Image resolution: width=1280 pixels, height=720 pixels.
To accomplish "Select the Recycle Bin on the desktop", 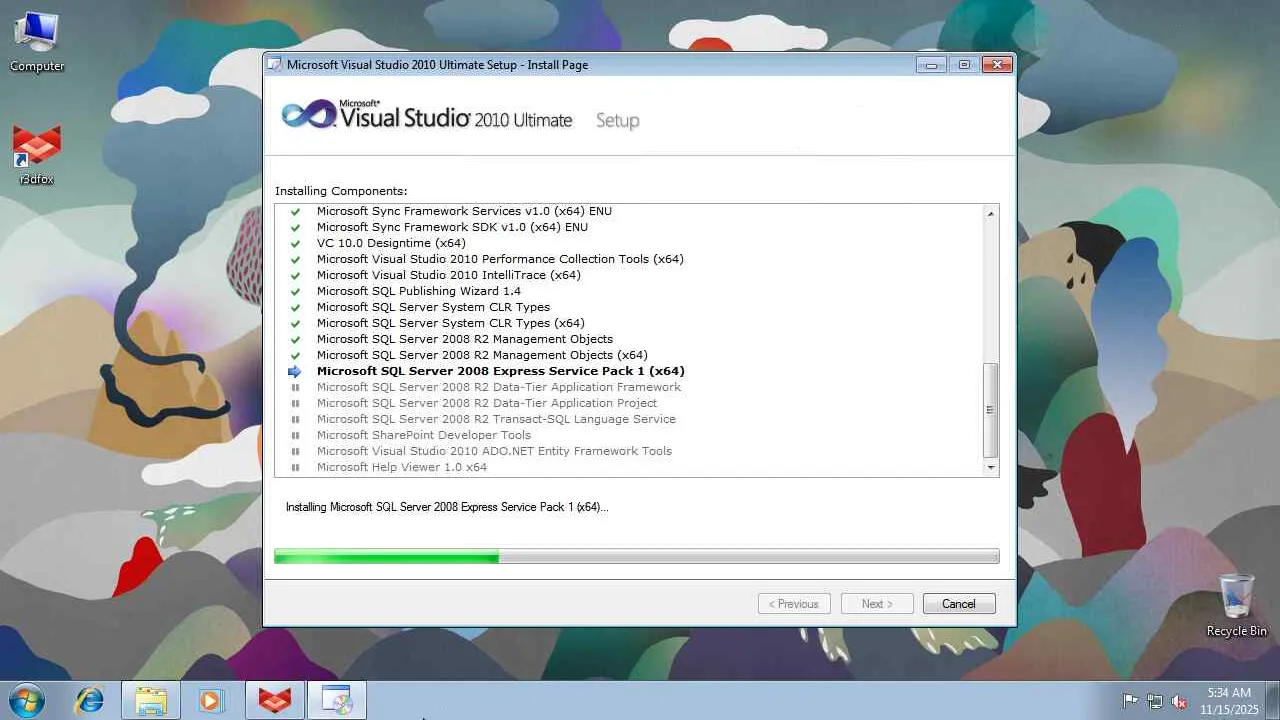I will (x=1237, y=605).
